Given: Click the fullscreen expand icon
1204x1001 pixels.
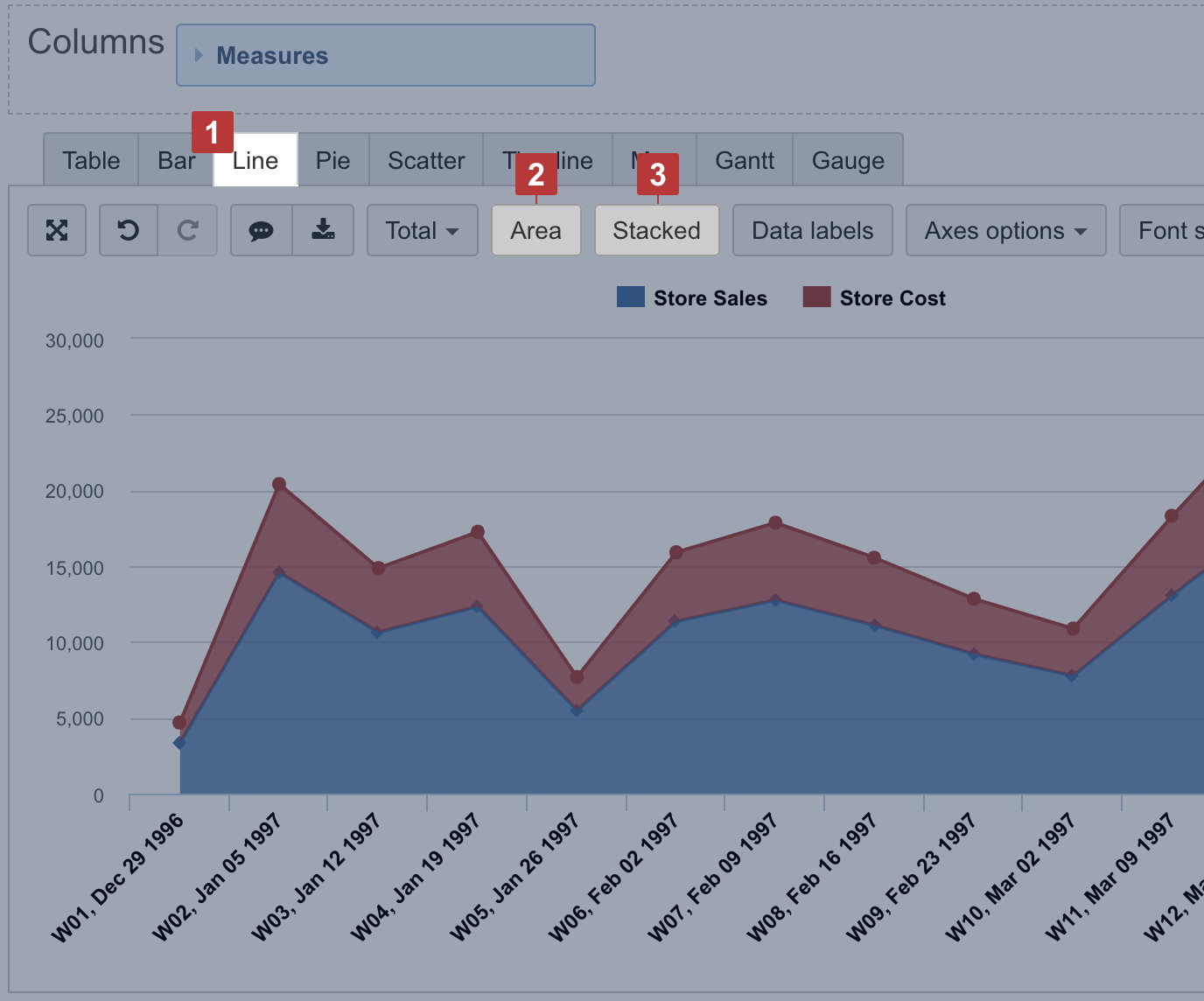Looking at the screenshot, I should [57, 230].
